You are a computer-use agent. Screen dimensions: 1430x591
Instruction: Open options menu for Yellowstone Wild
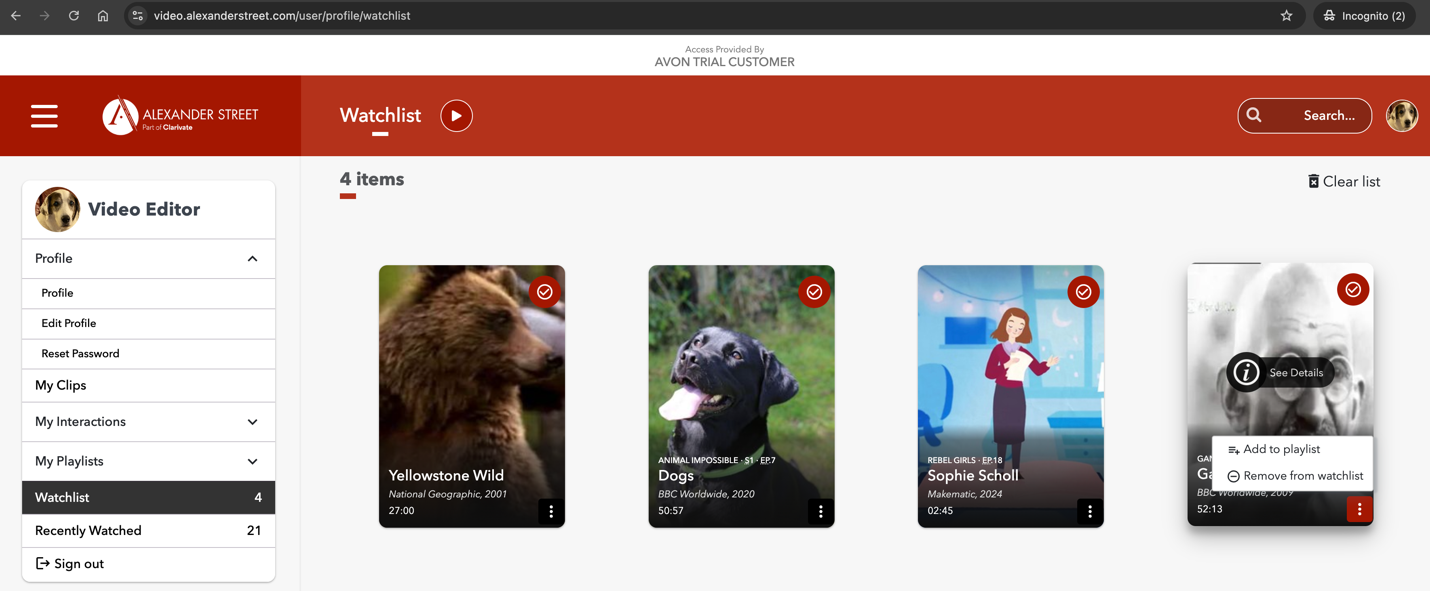[x=551, y=511]
